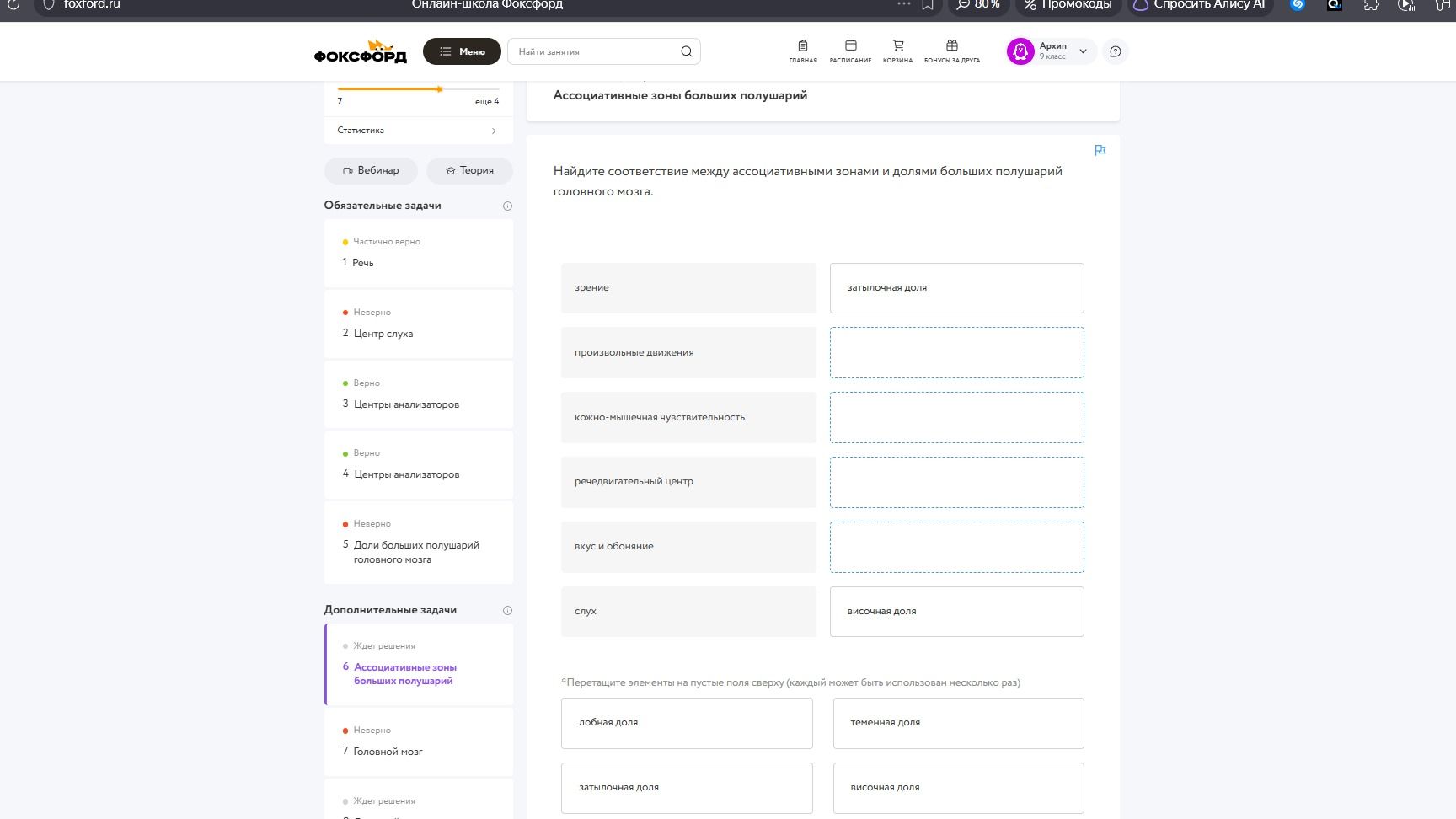Click empty field beside произвольные движения
The height and width of the screenshot is (819, 1456).
pos(956,352)
